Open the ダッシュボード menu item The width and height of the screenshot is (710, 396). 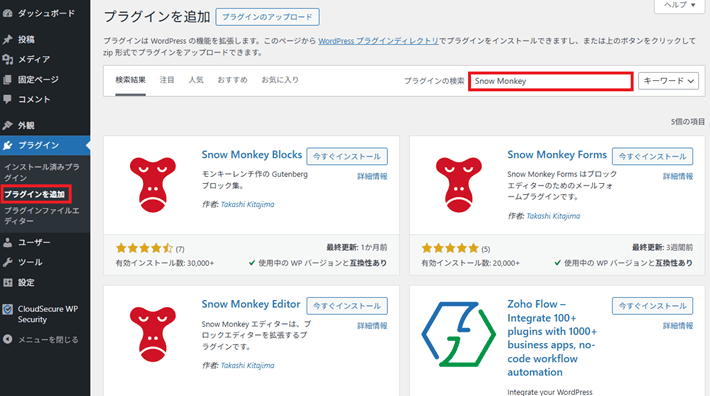tap(46, 13)
